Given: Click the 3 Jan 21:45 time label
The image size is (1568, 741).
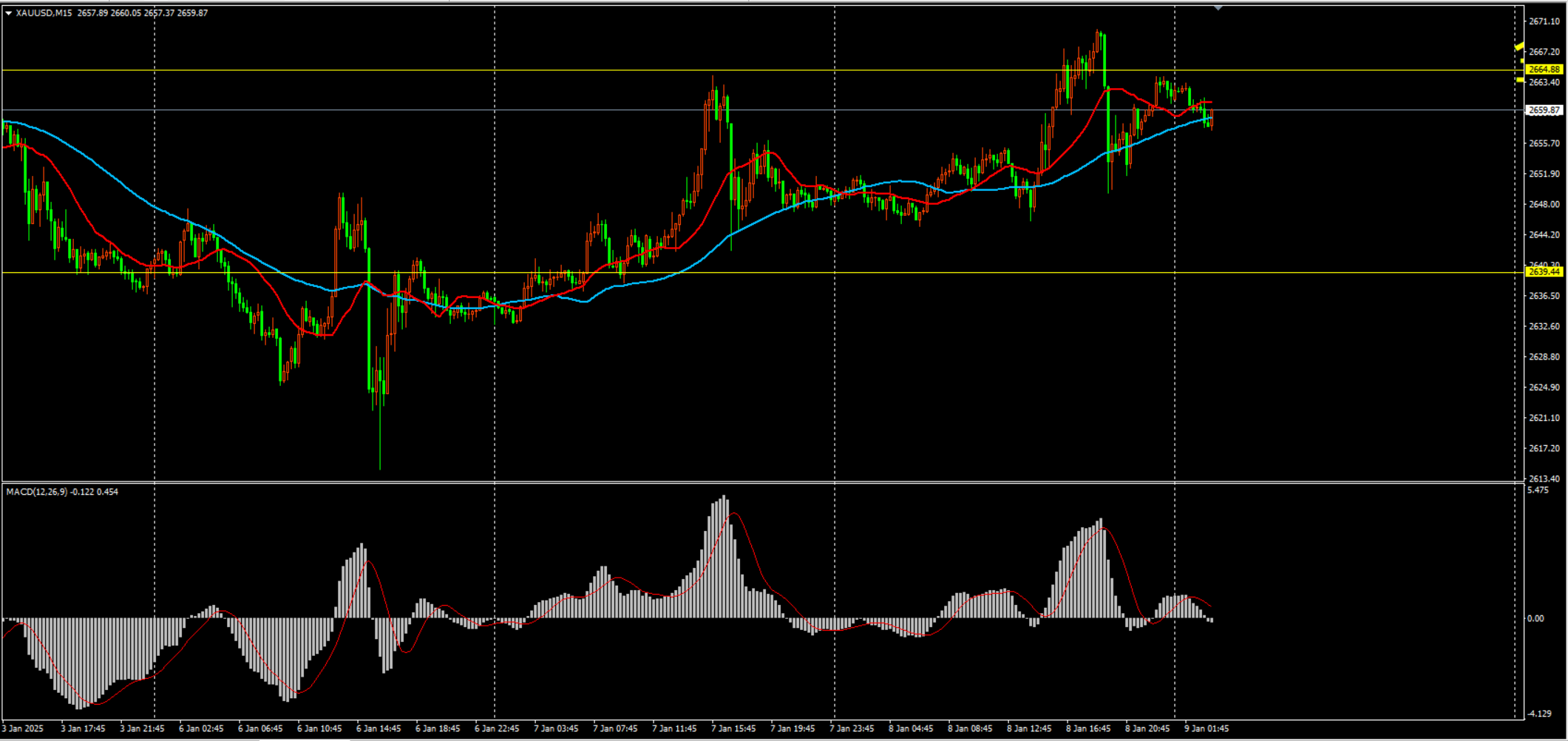Looking at the screenshot, I should click(x=142, y=728).
